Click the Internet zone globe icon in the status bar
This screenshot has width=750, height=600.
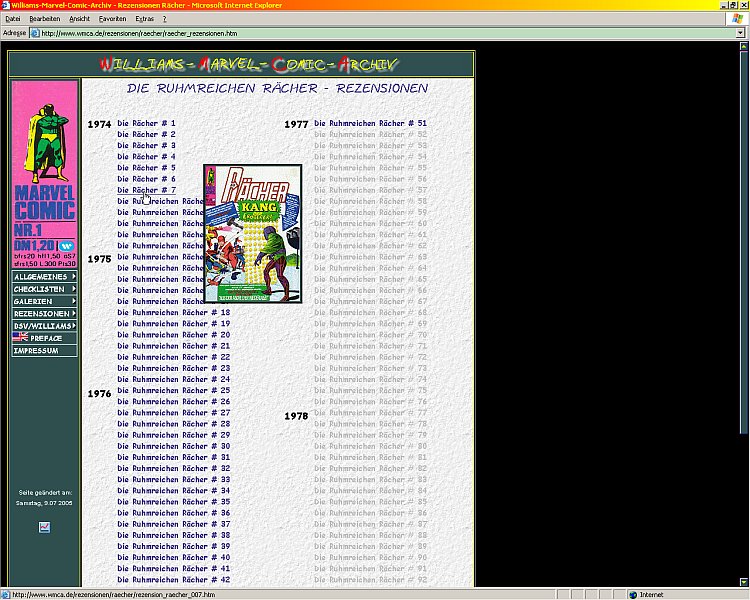[633, 595]
